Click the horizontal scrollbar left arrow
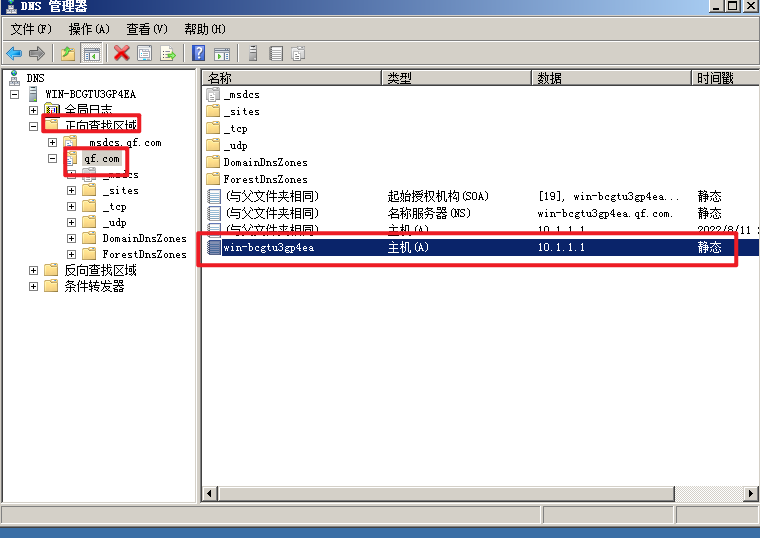 (209, 493)
